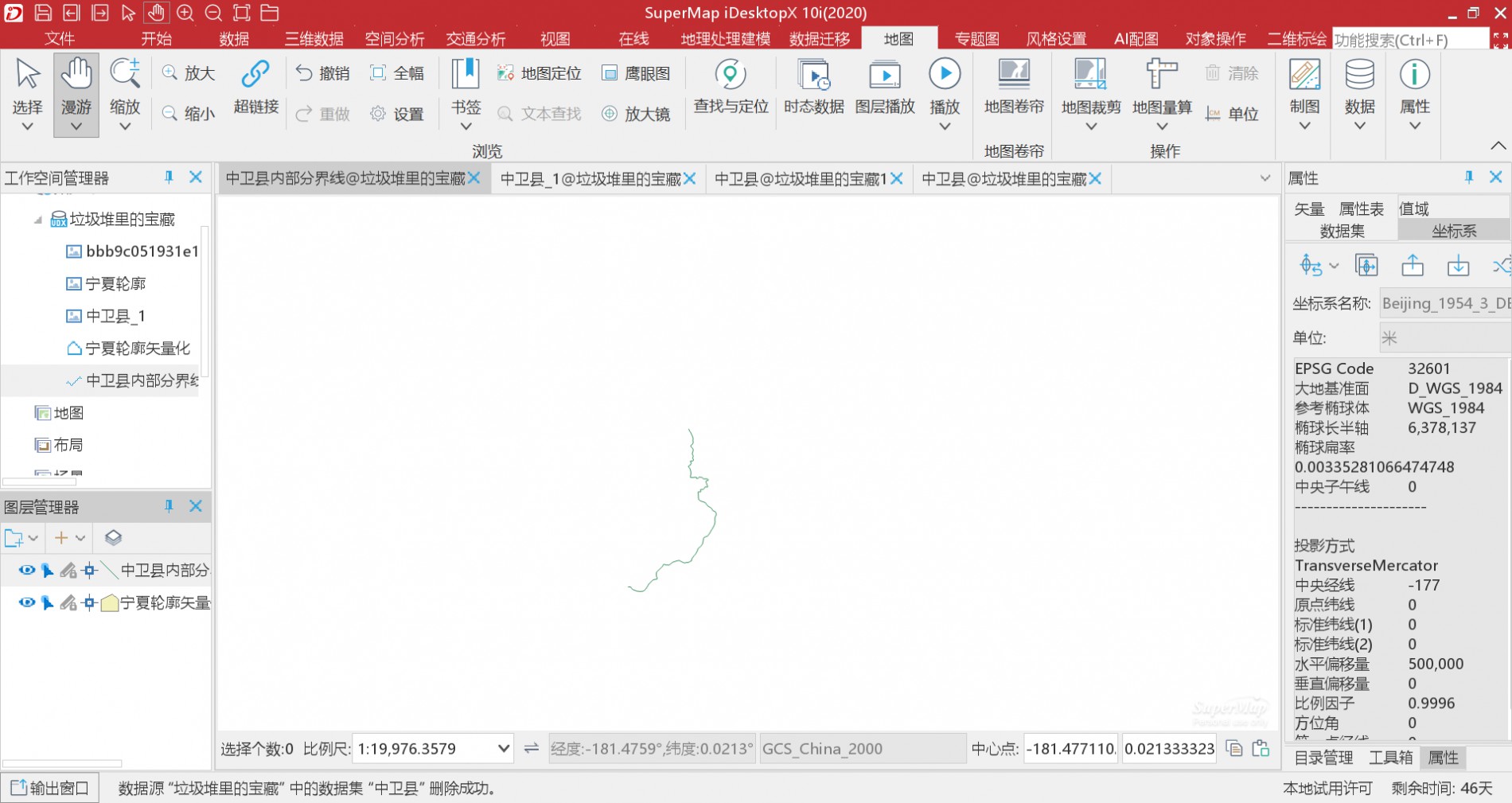Click the layer group stack icon
Image resolution: width=1512 pixels, height=803 pixels.
tap(113, 538)
